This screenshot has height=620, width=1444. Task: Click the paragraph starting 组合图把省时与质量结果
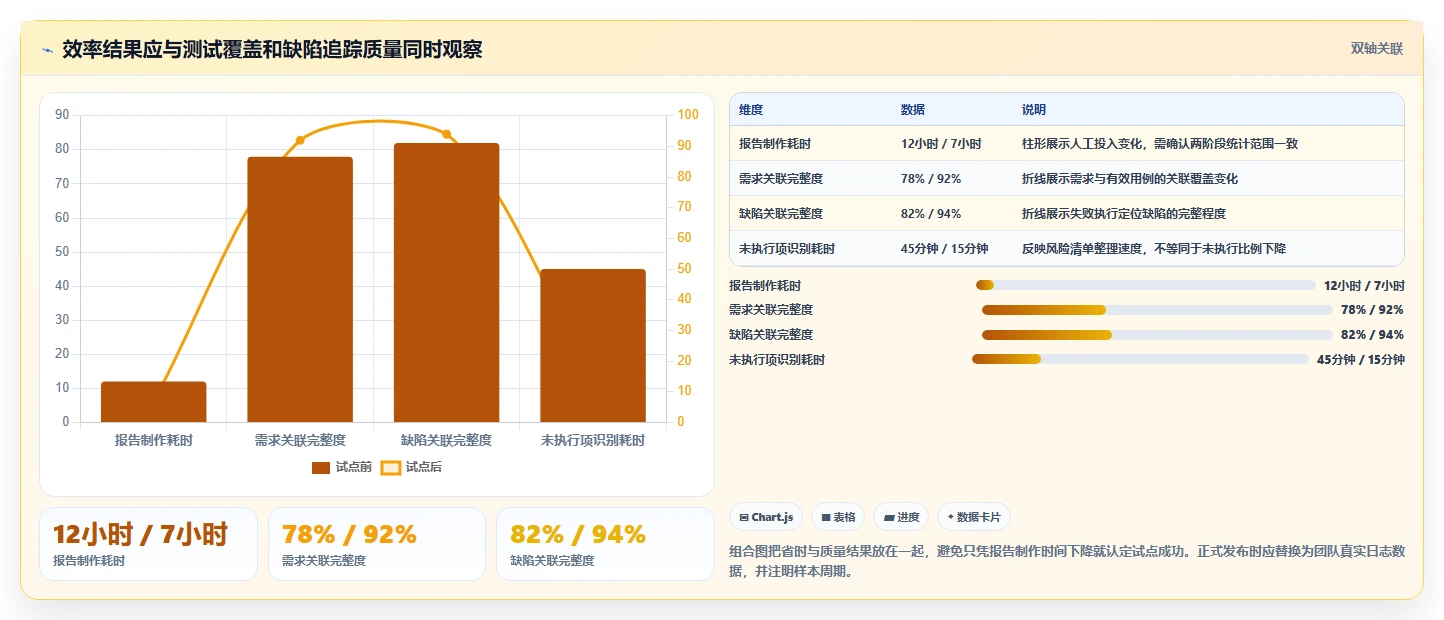pos(1067,562)
